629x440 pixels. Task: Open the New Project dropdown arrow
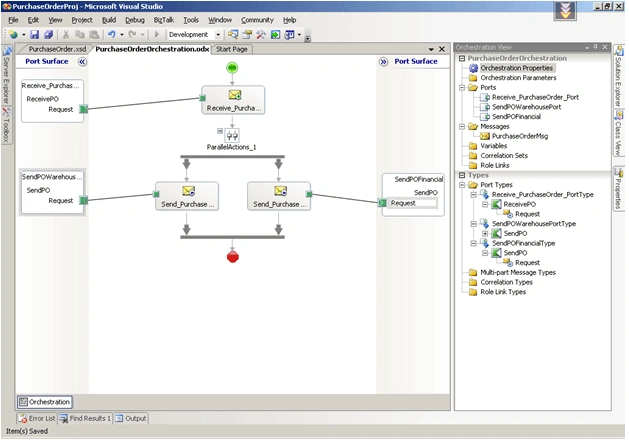23,34
